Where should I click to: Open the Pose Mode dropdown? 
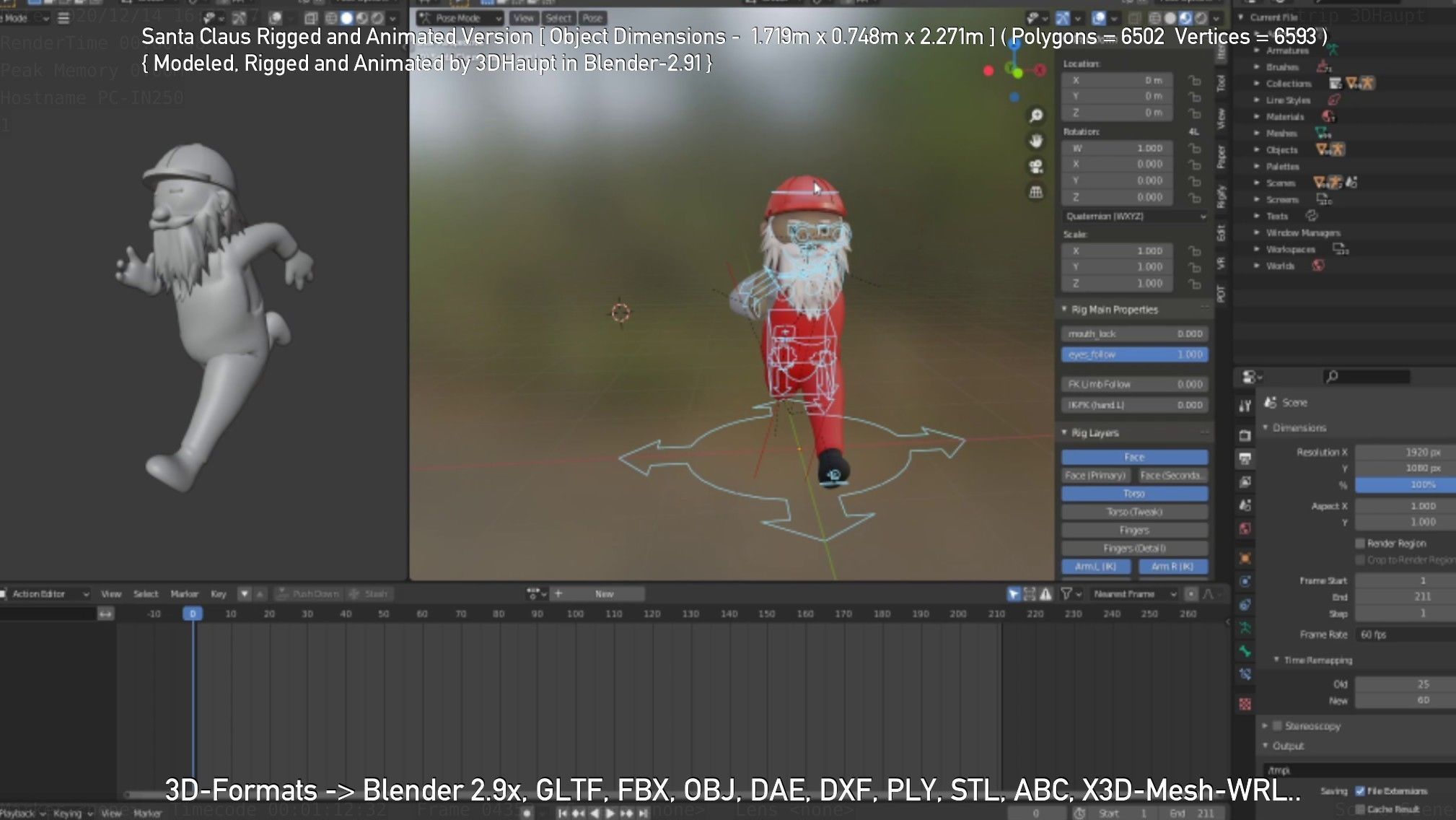click(460, 18)
